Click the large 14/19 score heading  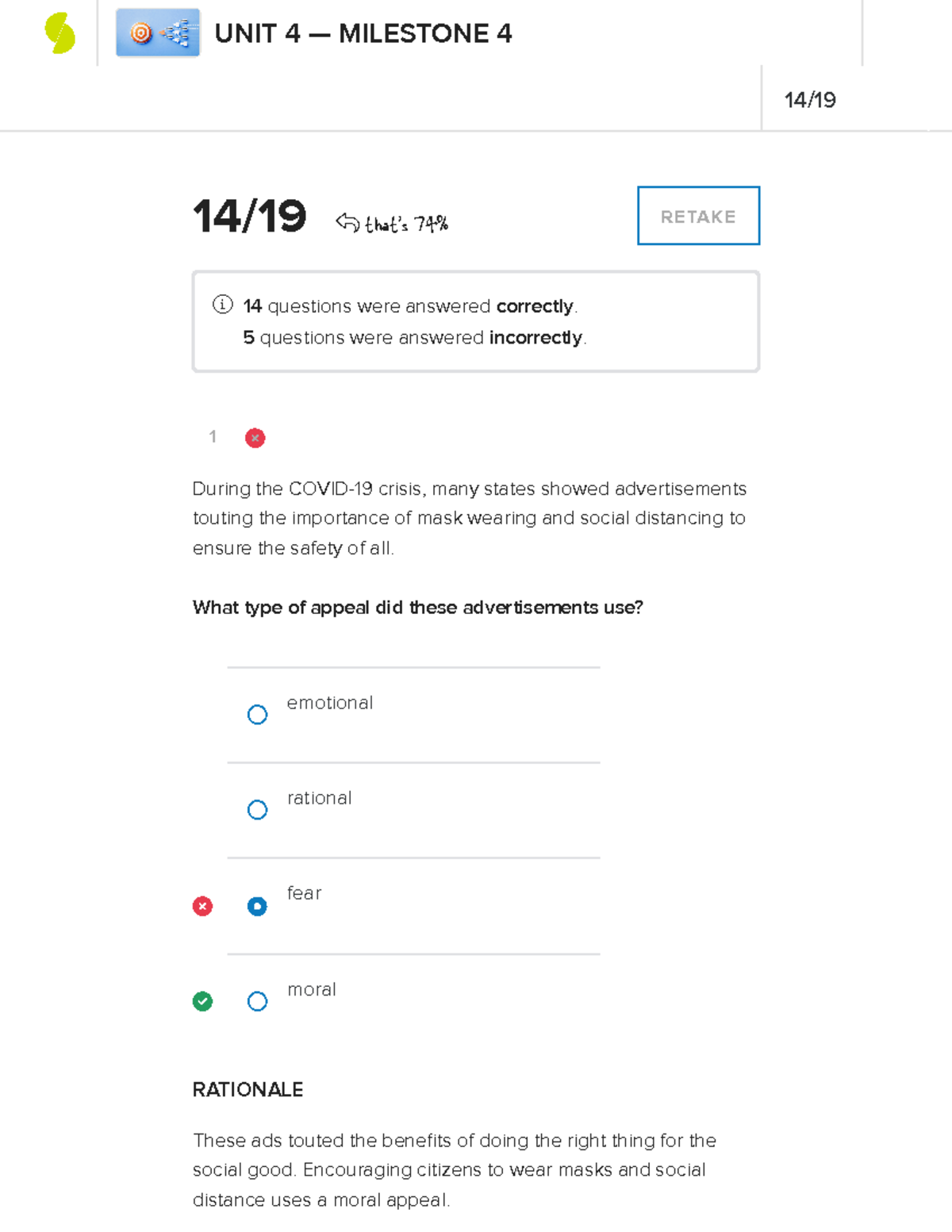[x=249, y=217]
